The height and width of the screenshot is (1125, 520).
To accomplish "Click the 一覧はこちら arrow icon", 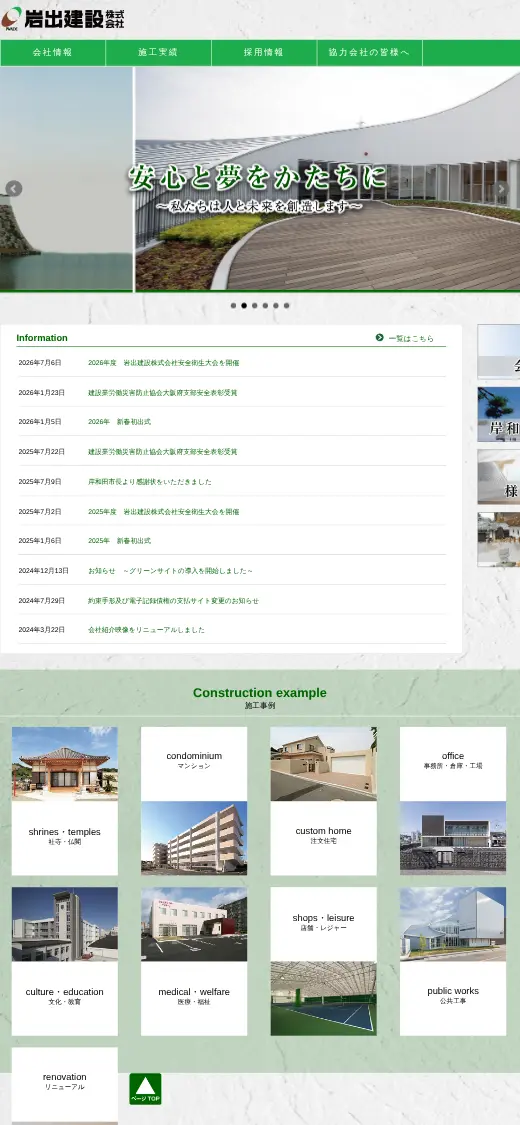I will 379,337.
